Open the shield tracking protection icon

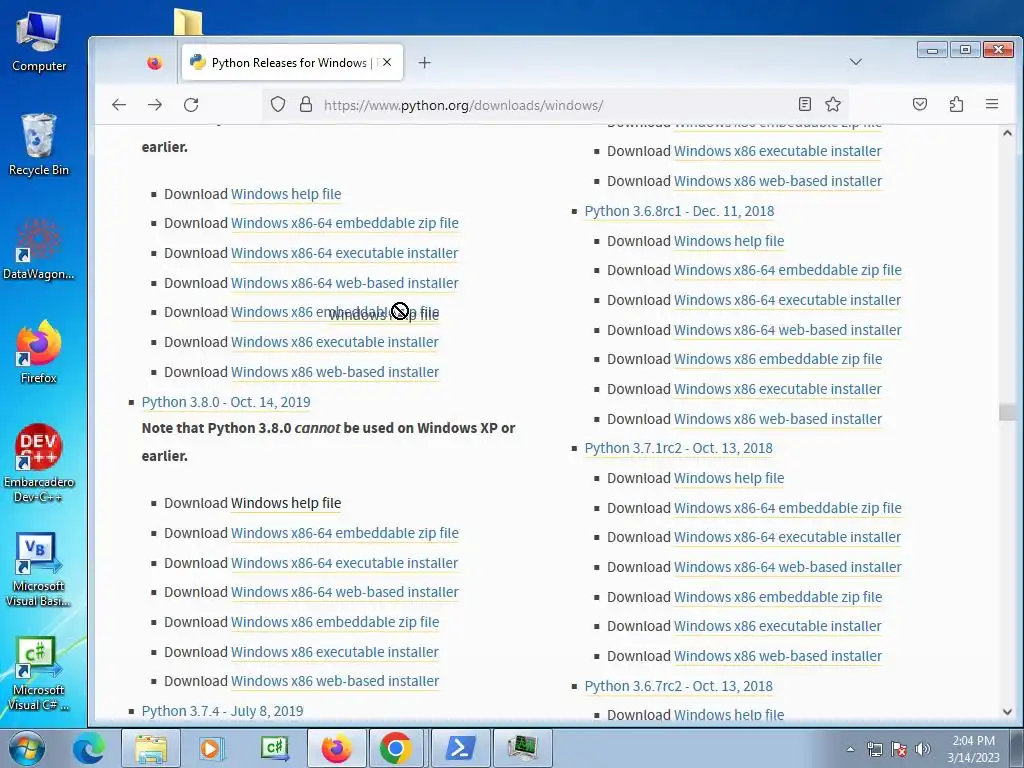tap(278, 104)
